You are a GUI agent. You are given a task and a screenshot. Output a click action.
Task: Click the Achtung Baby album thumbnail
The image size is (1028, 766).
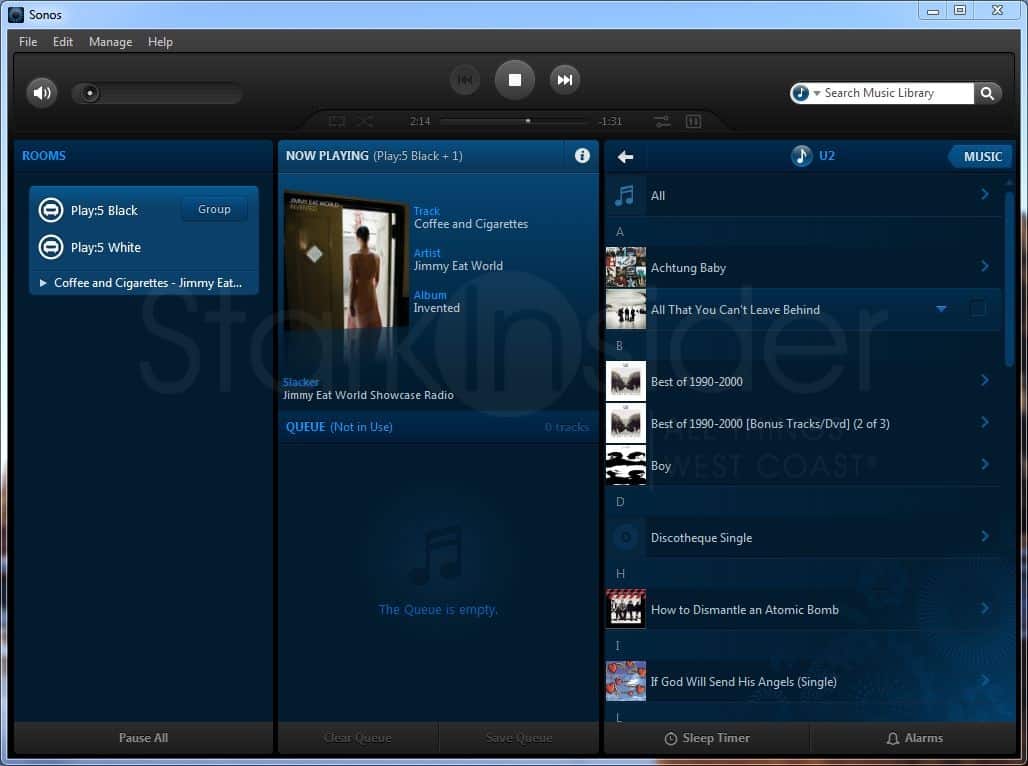click(x=625, y=267)
